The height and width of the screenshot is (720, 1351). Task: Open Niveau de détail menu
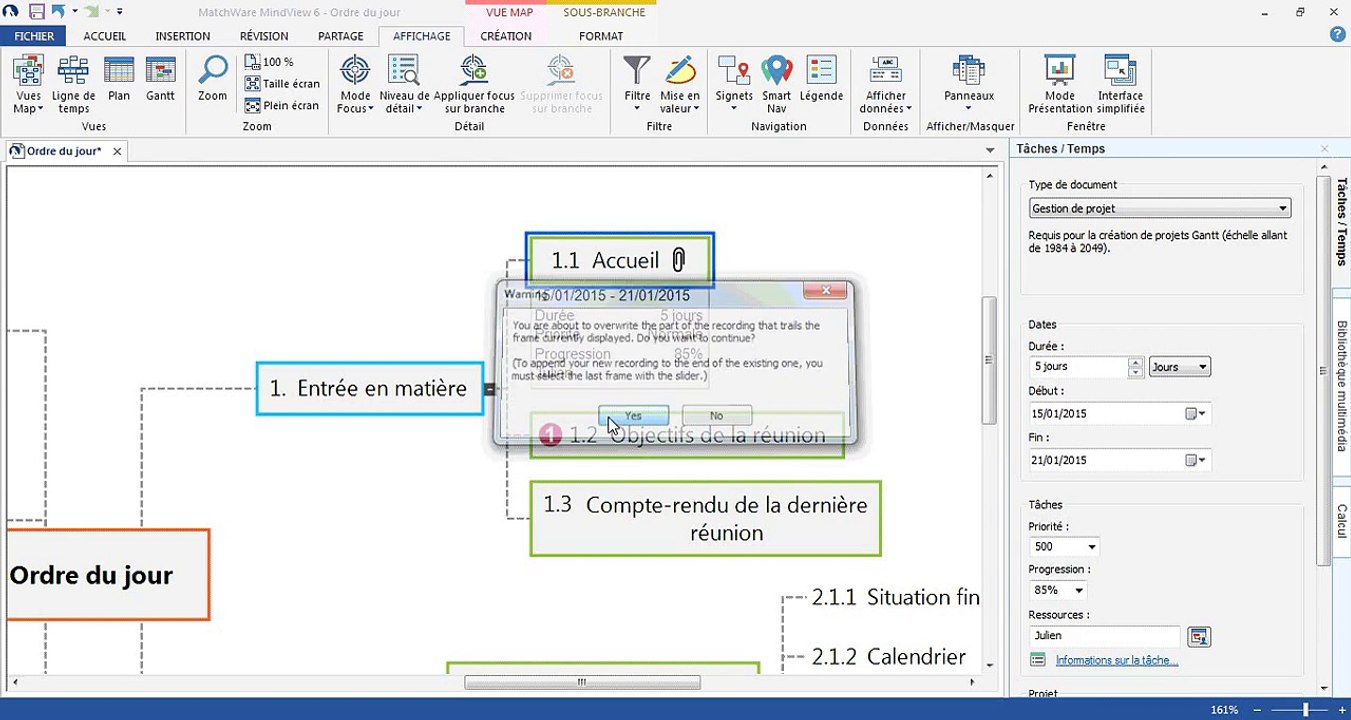click(x=404, y=85)
